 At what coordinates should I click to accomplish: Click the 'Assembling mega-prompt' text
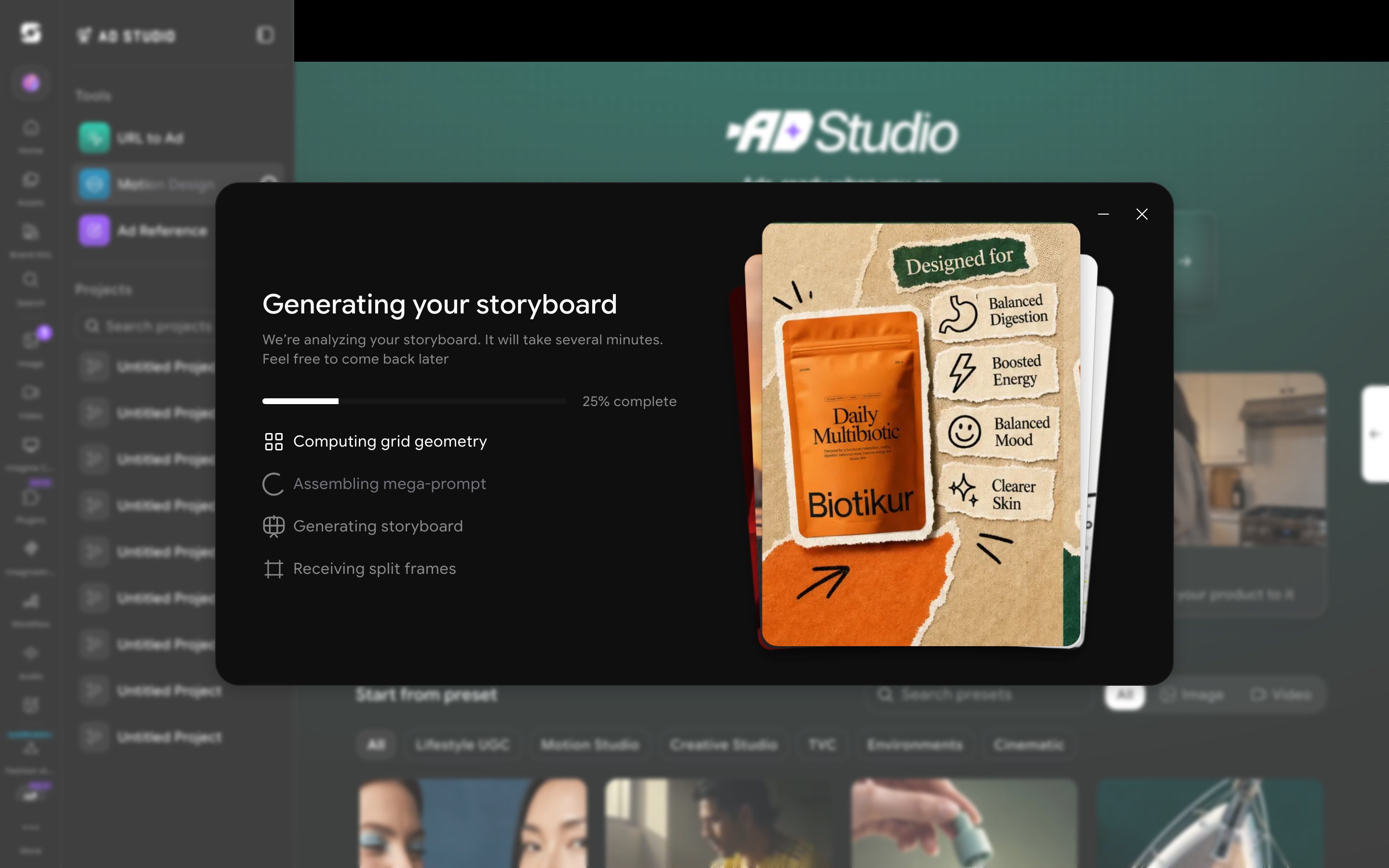390,484
